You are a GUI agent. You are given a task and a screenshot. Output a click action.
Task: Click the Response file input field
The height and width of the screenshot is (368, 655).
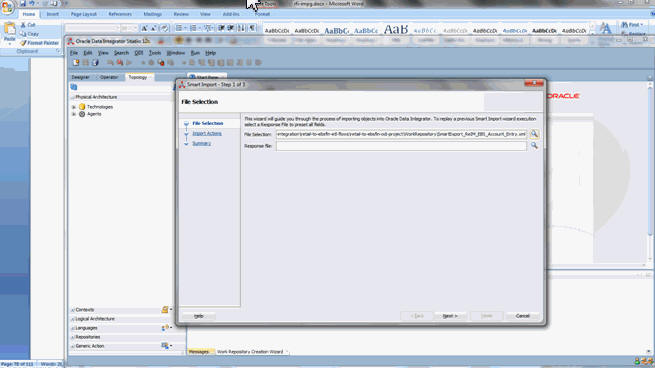coord(401,146)
